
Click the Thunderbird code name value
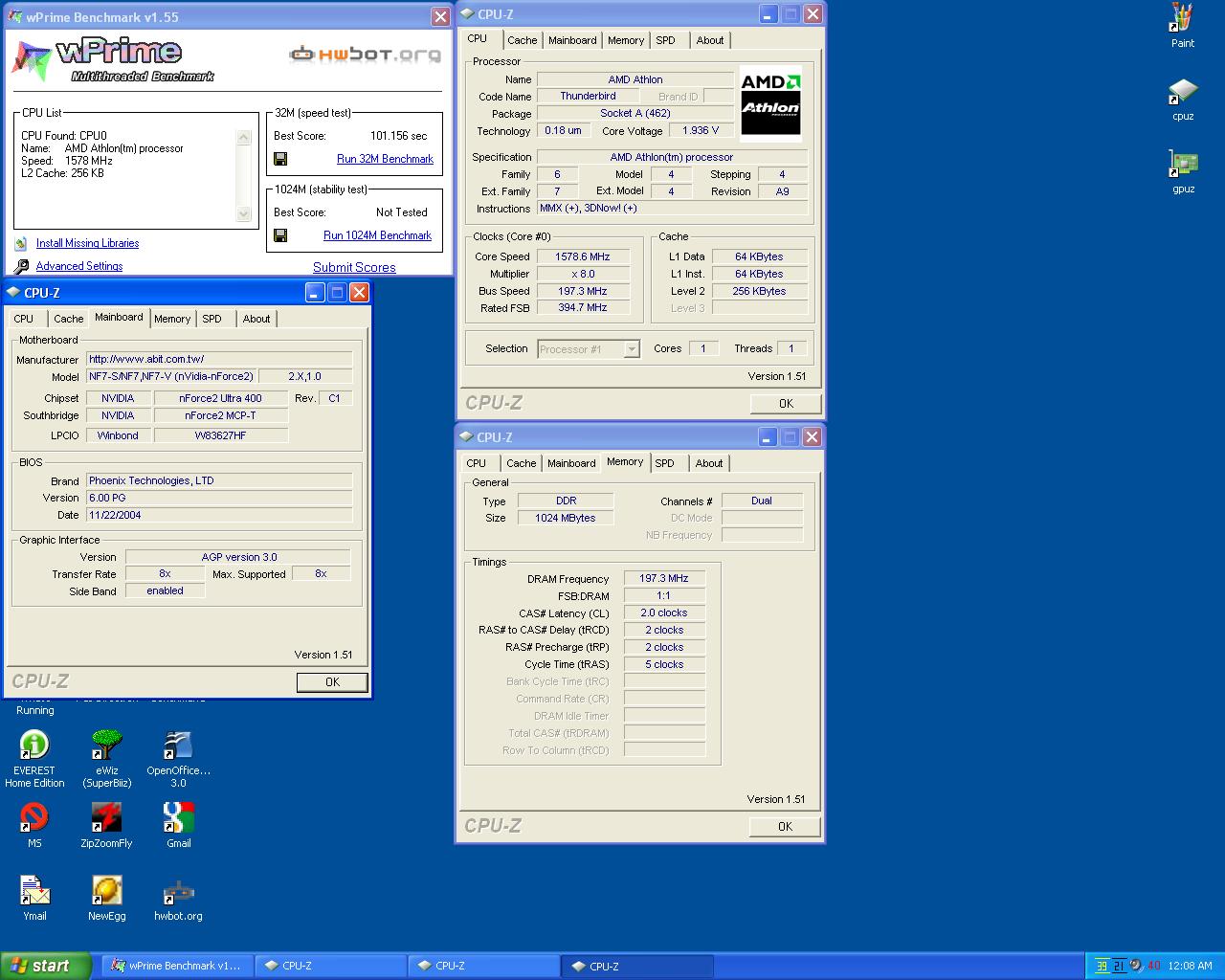pos(588,96)
